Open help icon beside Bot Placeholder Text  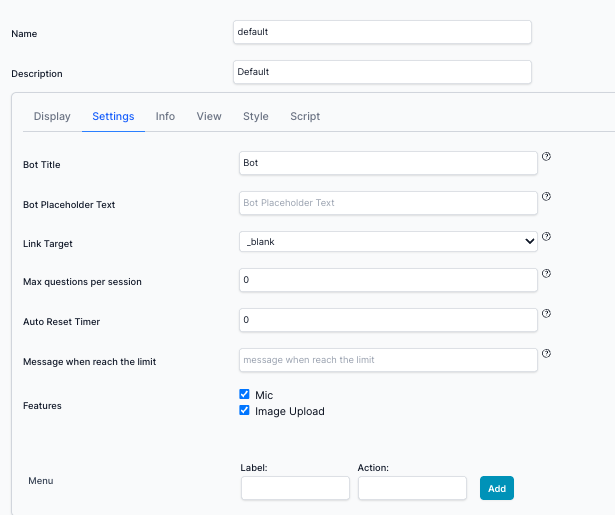click(546, 197)
